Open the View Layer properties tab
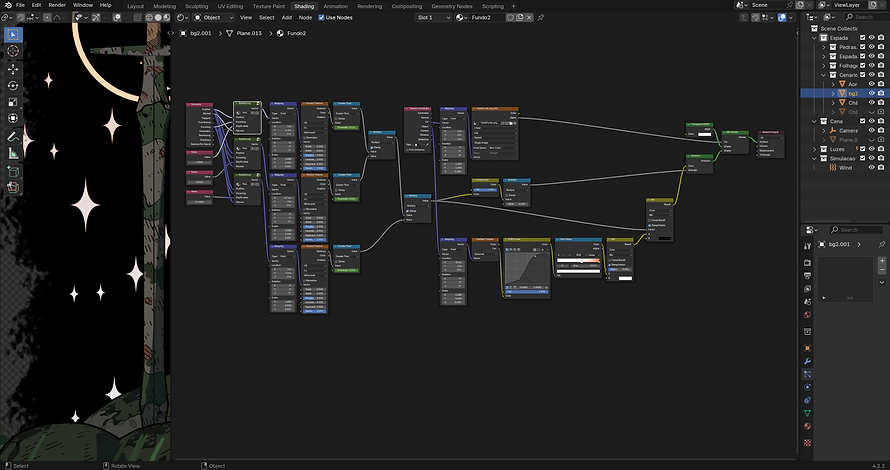The width and height of the screenshot is (890, 470). pos(807,288)
